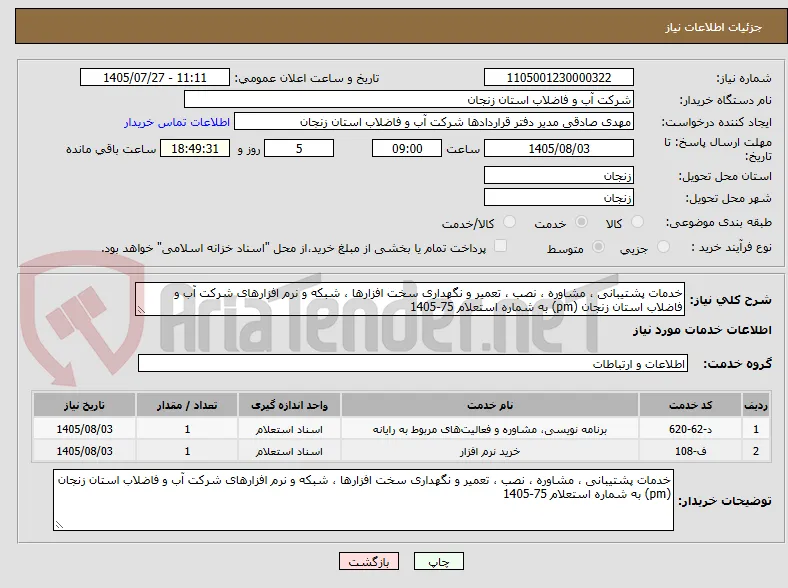Screen dimensions: 788x588
Task: Click quantity 1 in برنامه نویسی row
Action: [x=186, y=429]
